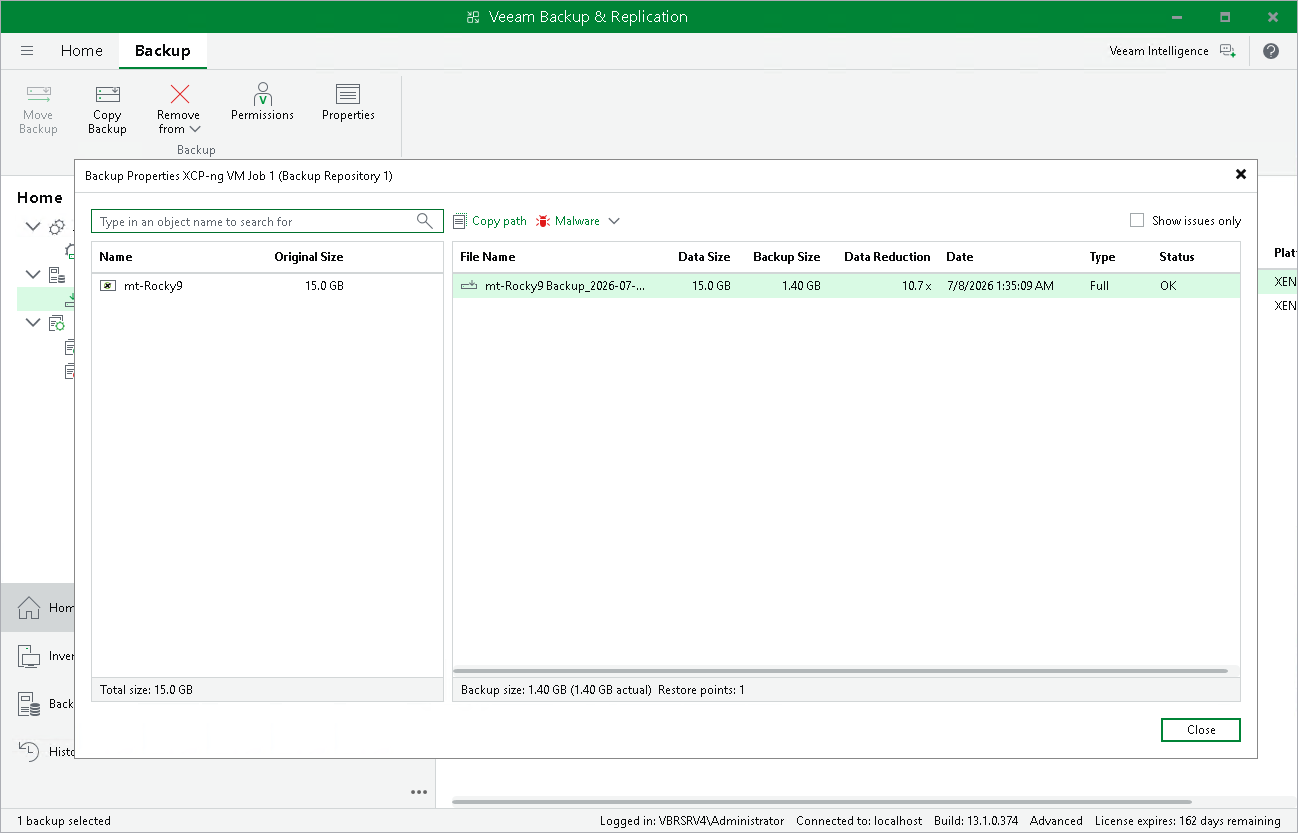
Task: Click the OK status cell
Action: (1168, 286)
